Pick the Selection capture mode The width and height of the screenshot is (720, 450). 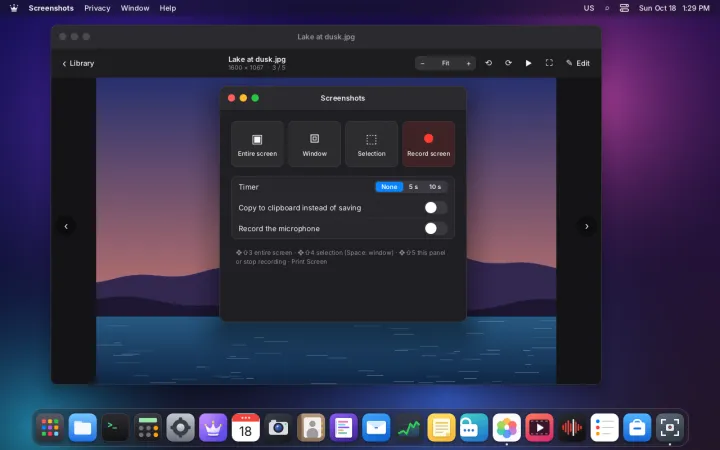(371, 144)
